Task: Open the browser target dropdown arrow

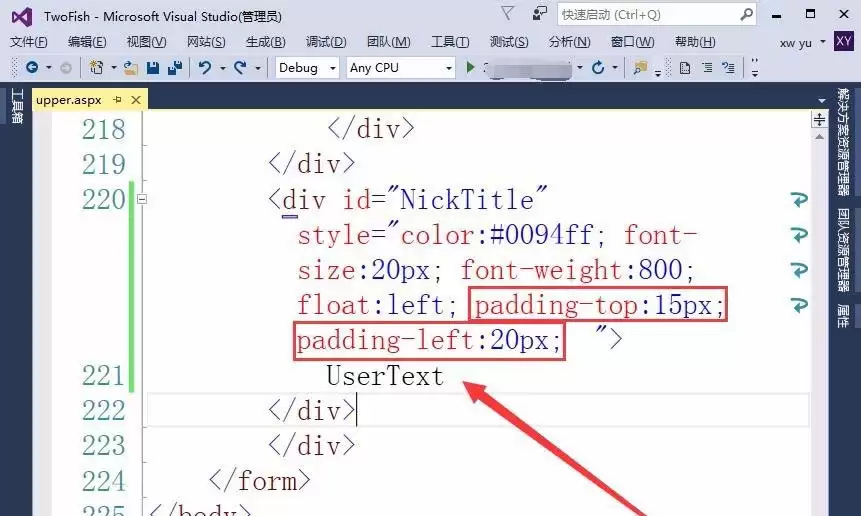Action: coord(580,68)
